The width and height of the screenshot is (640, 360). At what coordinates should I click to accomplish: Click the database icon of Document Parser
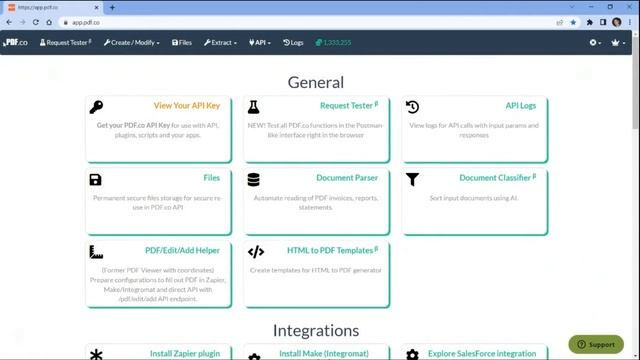253,180
